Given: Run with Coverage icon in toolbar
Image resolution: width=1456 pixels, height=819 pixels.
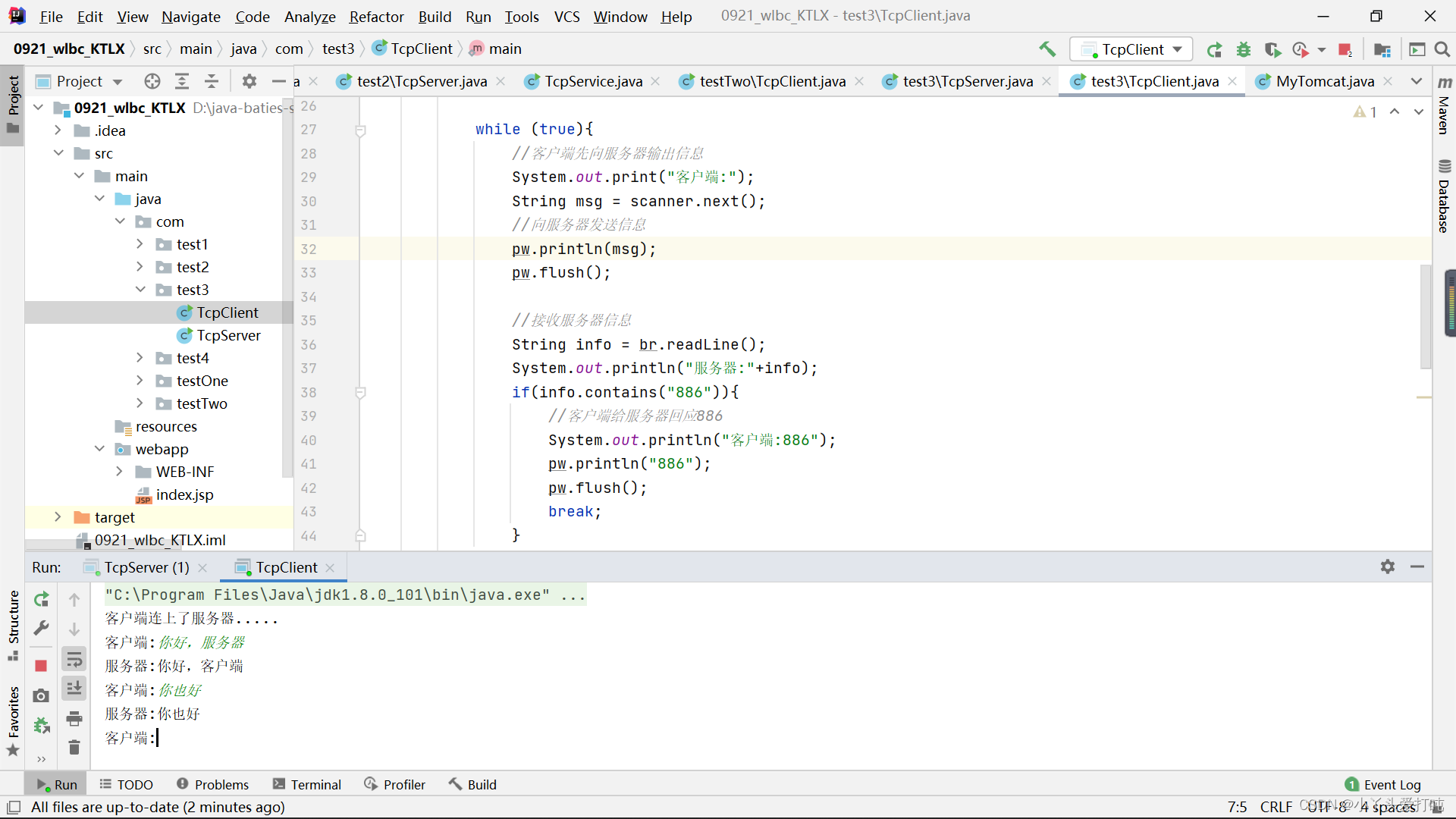Looking at the screenshot, I should (x=1272, y=49).
